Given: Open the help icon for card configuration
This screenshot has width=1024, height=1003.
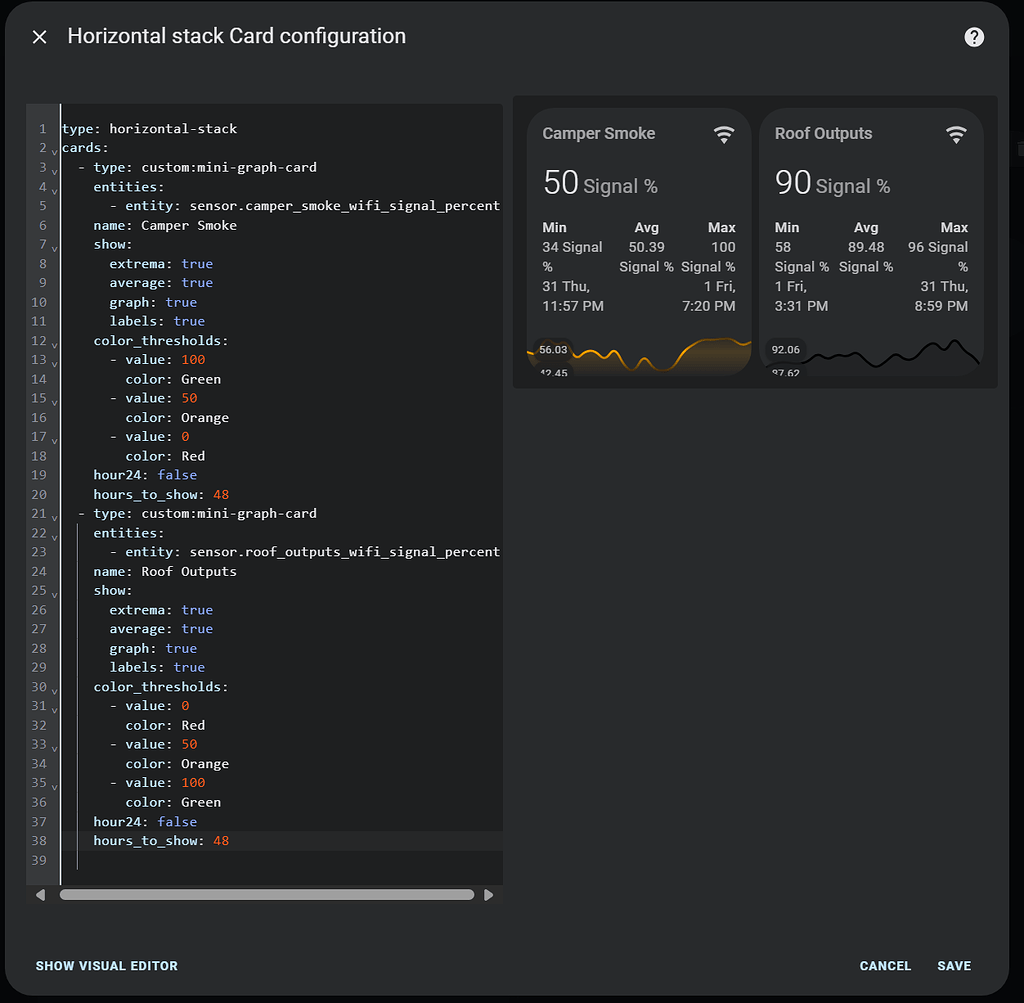Looking at the screenshot, I should coord(974,37).
